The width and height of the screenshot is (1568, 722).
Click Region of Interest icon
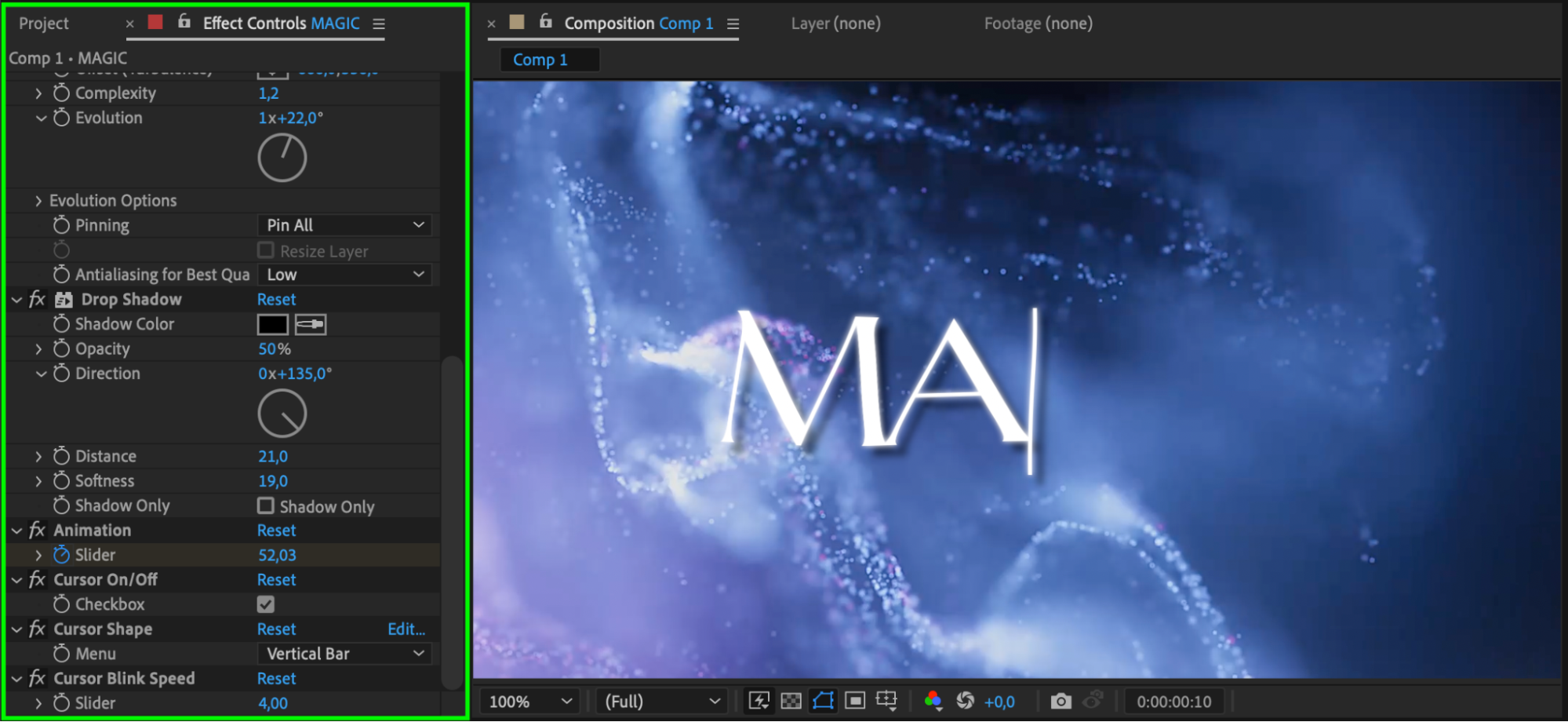tap(855, 701)
